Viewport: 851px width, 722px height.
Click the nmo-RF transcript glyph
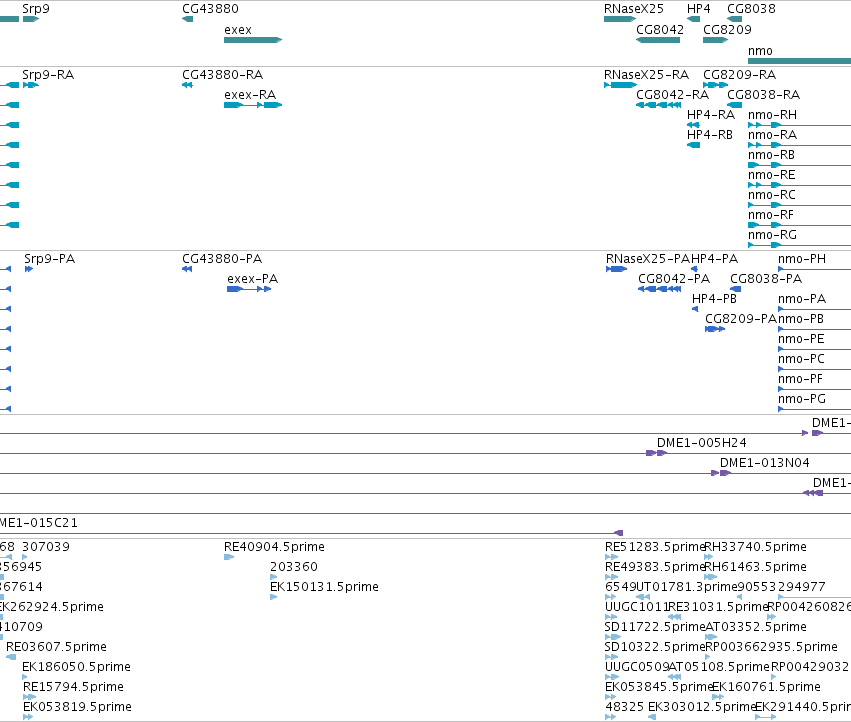click(799, 225)
